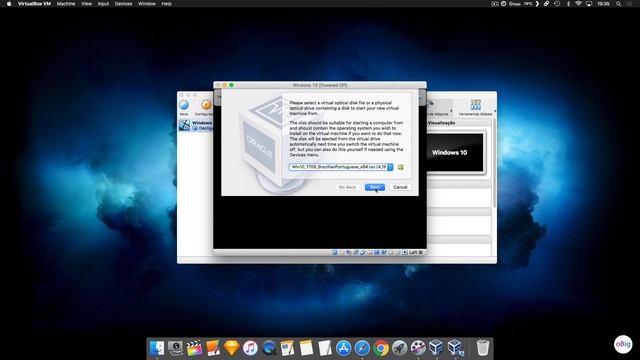This screenshot has height=360, width=640.
Task: Open the optical disk file dropdown
Action: [390, 167]
